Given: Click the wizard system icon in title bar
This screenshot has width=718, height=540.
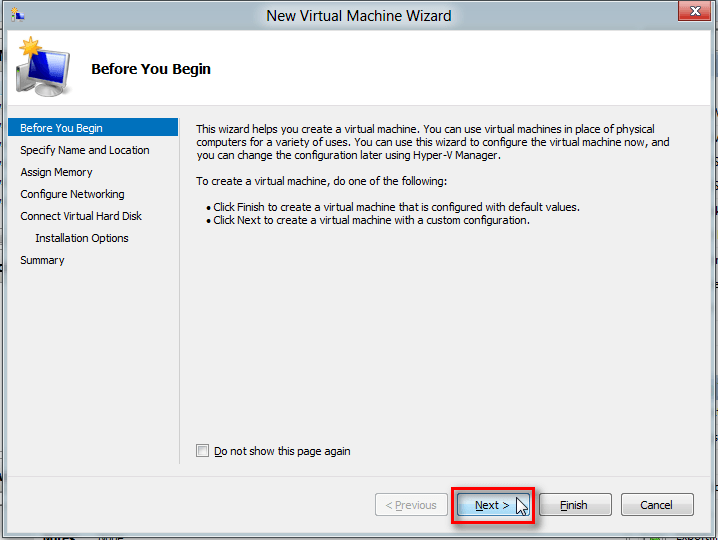Looking at the screenshot, I should 17,15.
